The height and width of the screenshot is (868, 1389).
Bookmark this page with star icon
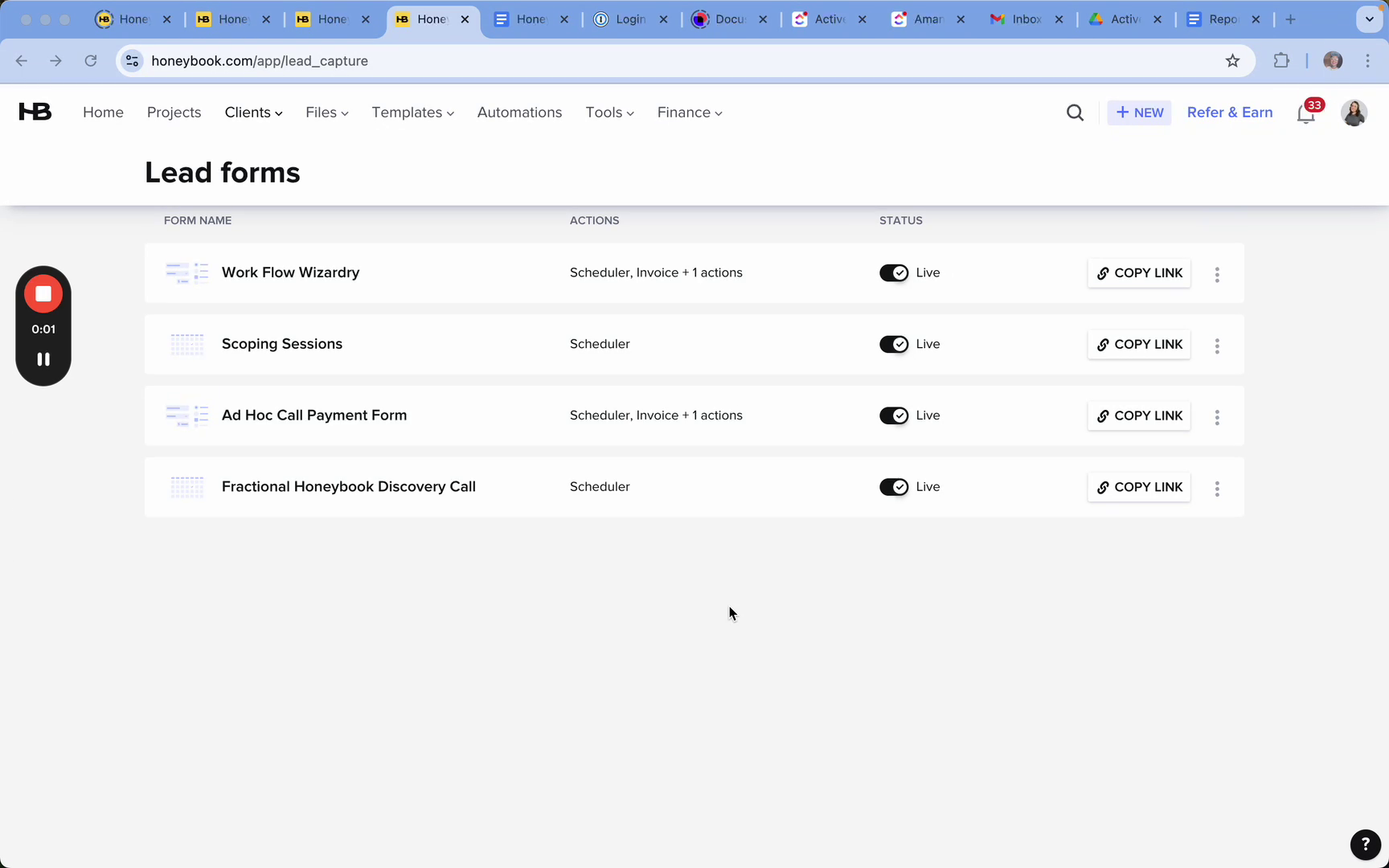tap(1232, 61)
